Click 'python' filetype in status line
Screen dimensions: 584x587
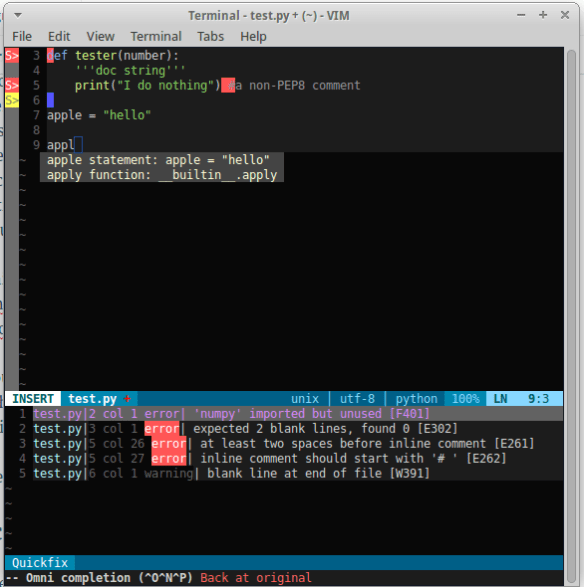point(416,399)
